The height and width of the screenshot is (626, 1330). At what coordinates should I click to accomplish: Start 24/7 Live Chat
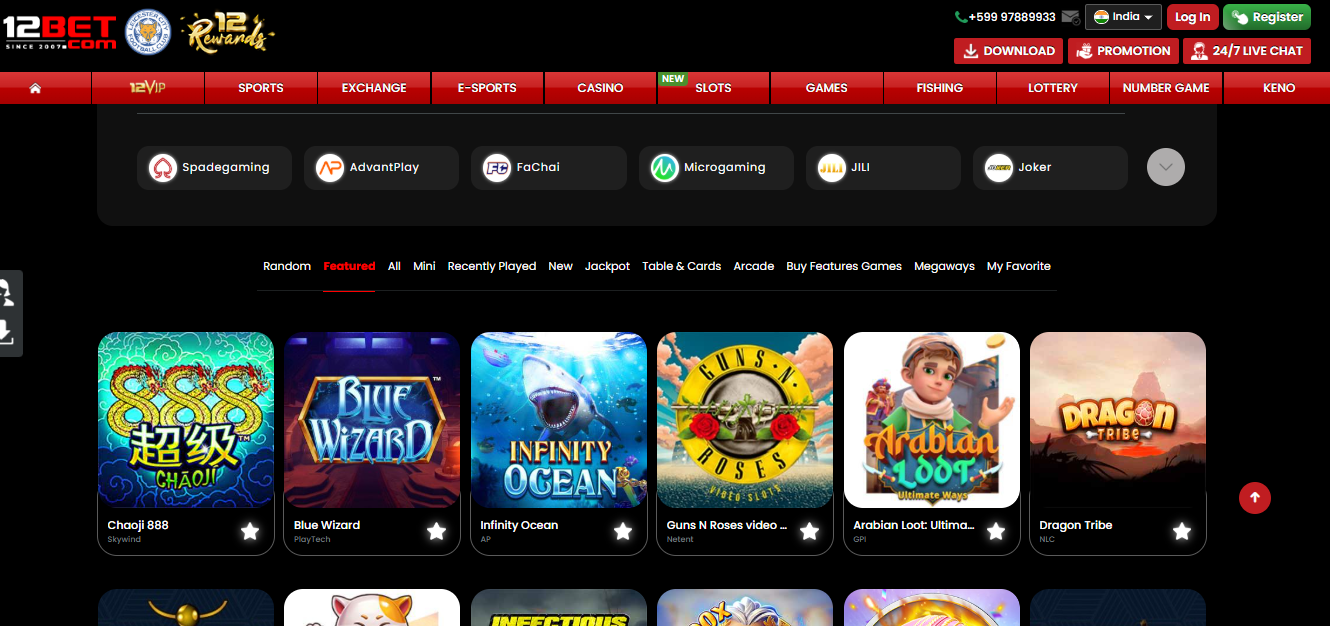click(x=1246, y=51)
